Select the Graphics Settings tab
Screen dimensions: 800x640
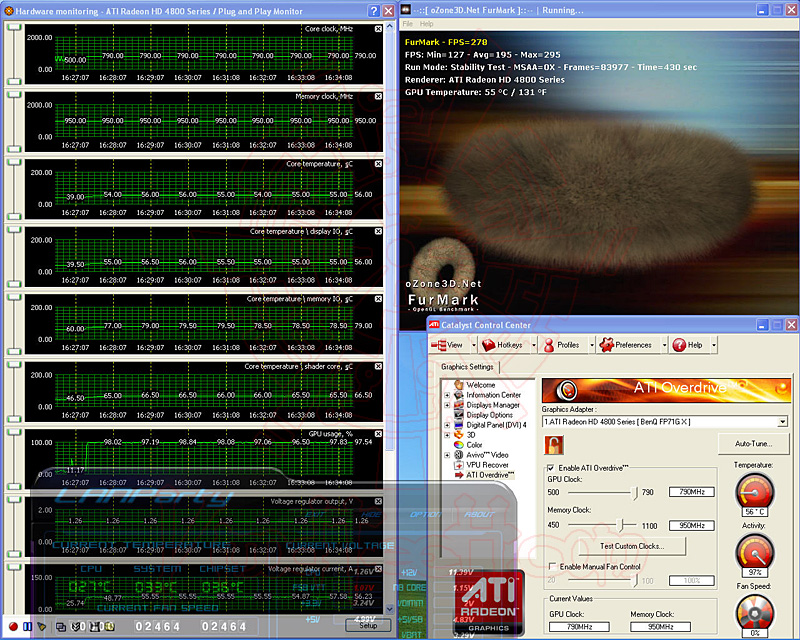tap(467, 366)
